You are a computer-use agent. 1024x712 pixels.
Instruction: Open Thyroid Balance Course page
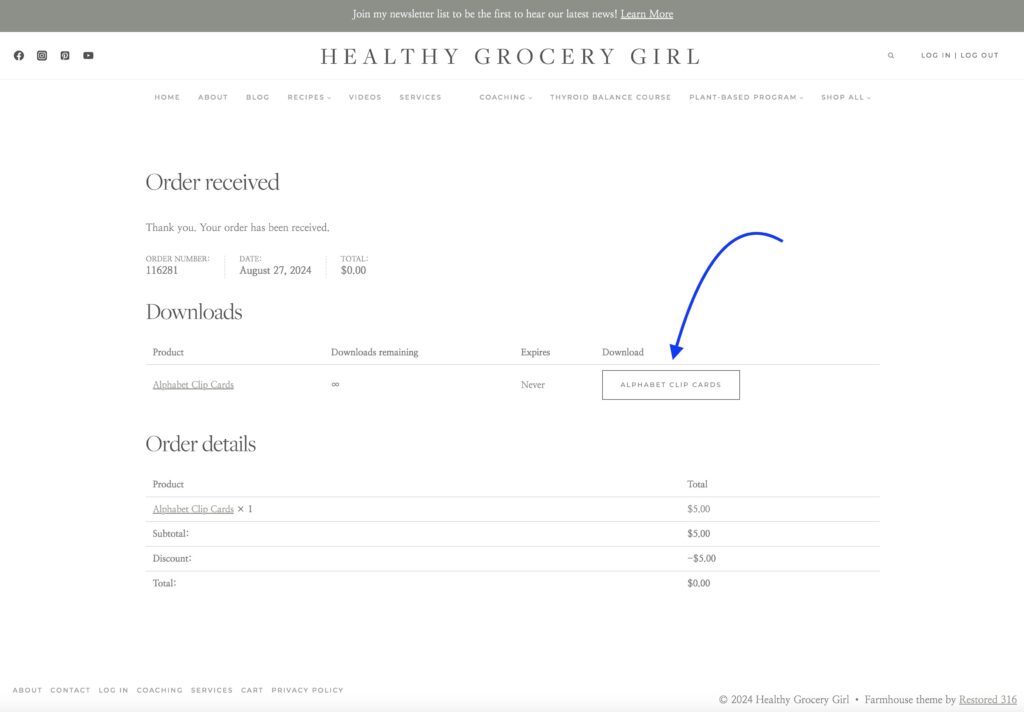(610, 98)
